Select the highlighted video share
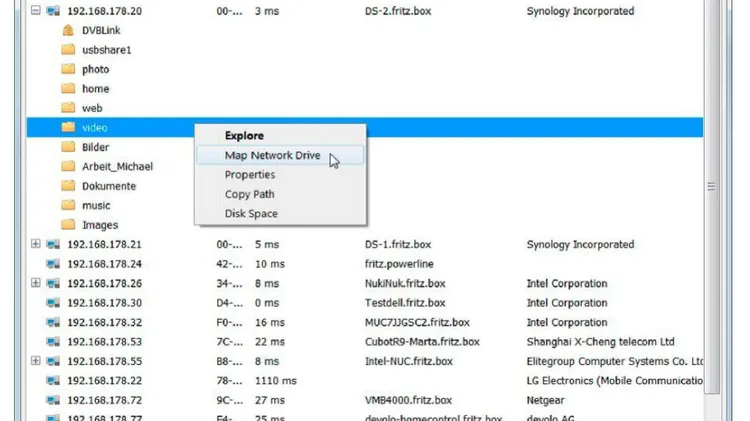This screenshot has height=421, width=750. (x=94, y=128)
